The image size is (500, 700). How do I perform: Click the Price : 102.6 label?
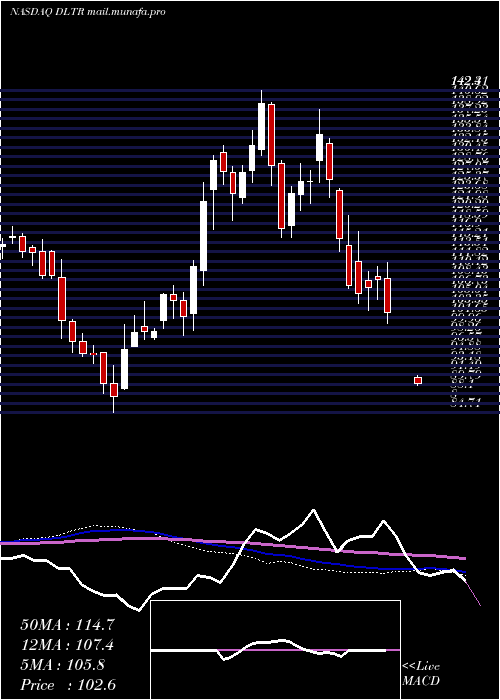68,685
